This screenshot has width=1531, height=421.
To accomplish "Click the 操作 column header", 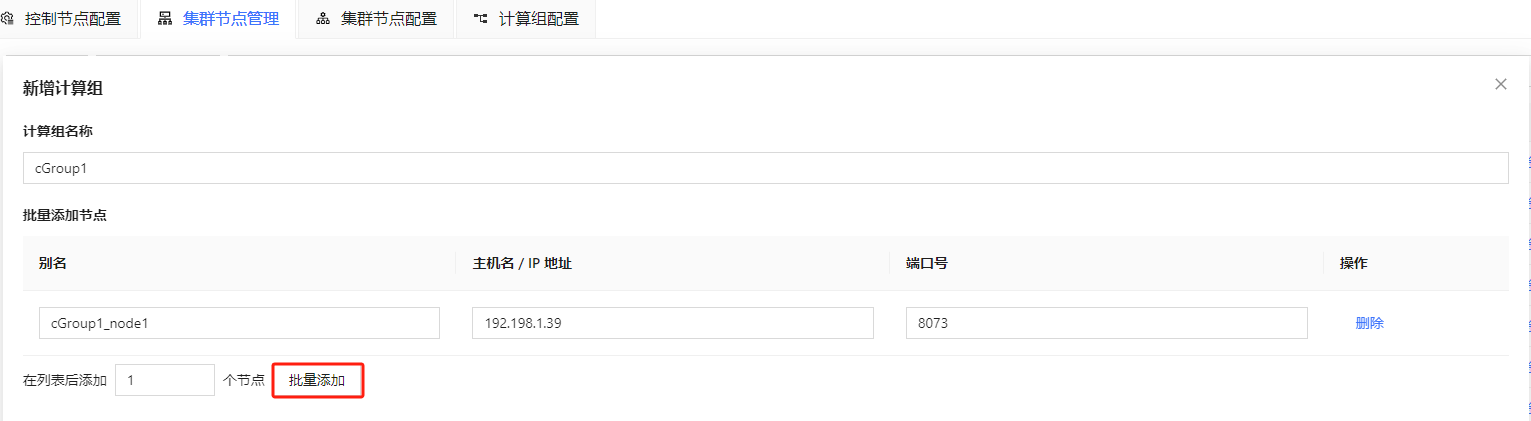I will coord(1353,263).
